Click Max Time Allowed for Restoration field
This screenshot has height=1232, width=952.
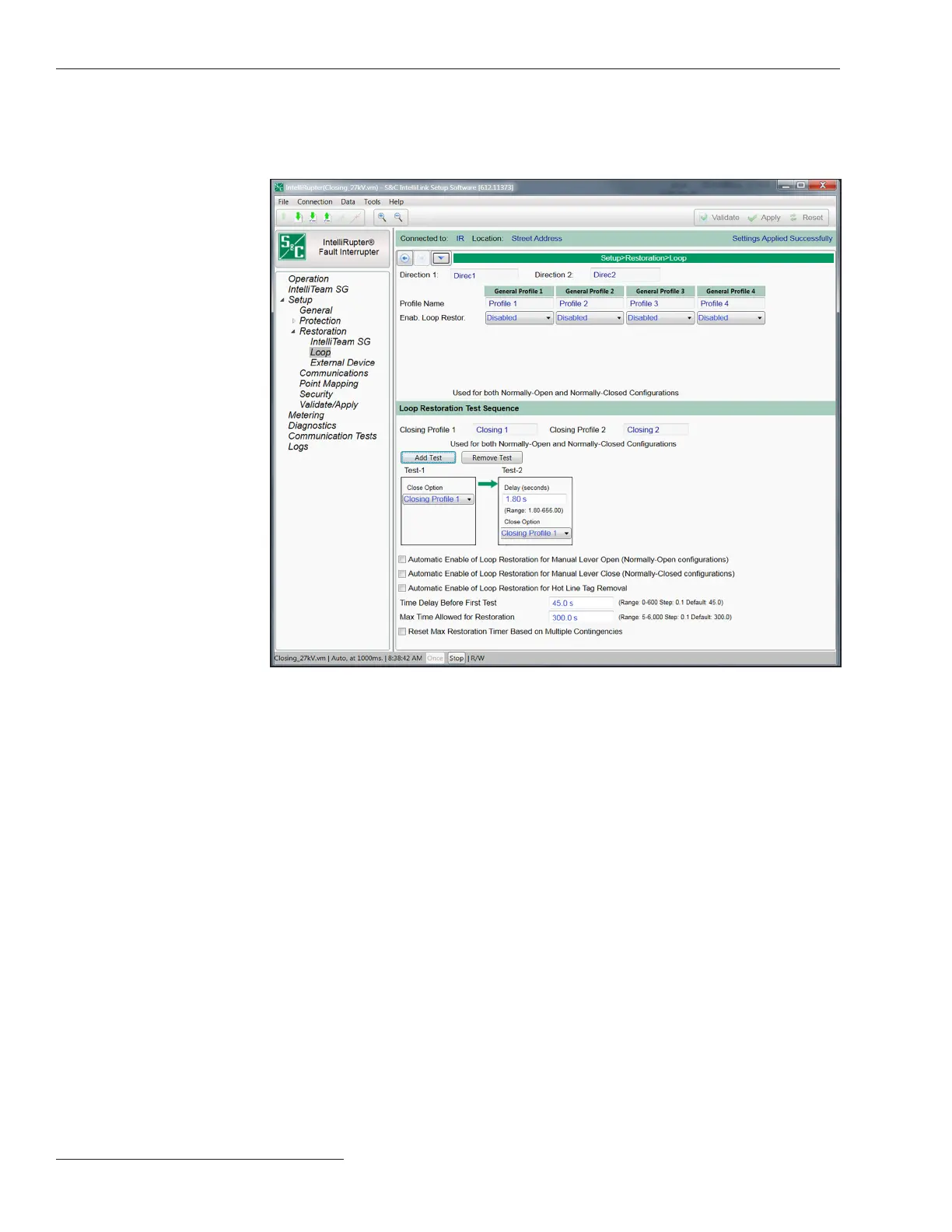pos(581,618)
